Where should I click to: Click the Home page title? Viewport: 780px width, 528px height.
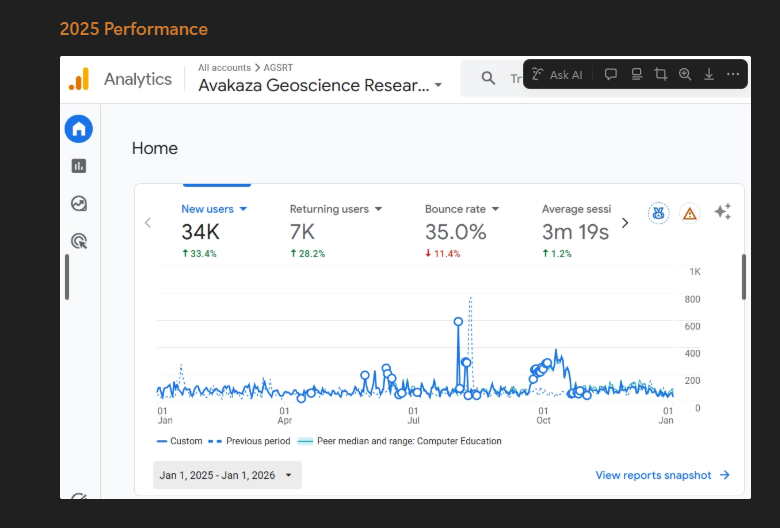tap(155, 148)
